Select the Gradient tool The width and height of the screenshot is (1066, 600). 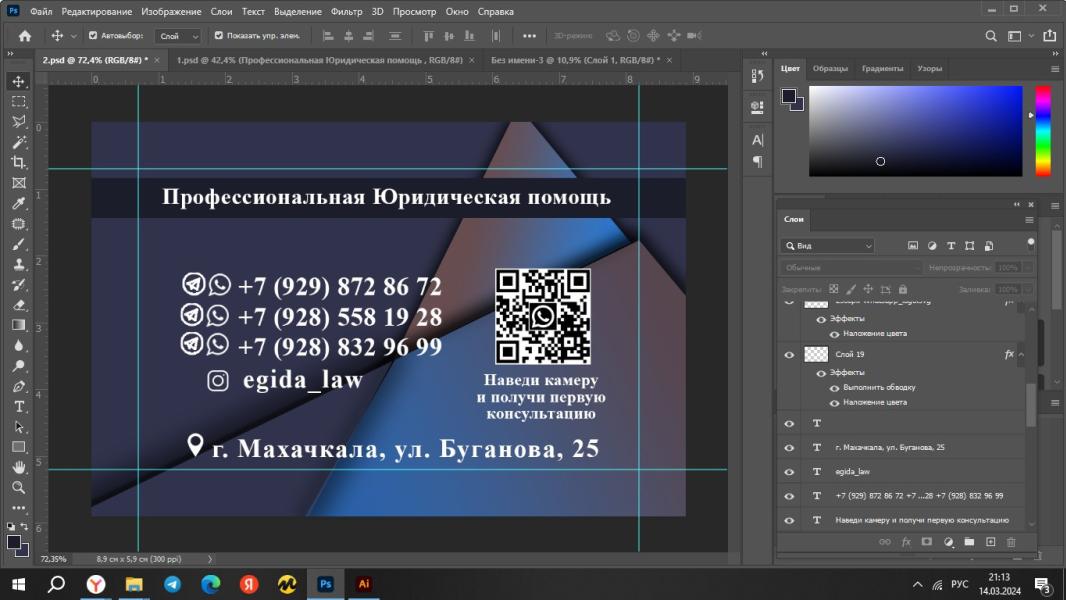pyautogui.click(x=18, y=325)
